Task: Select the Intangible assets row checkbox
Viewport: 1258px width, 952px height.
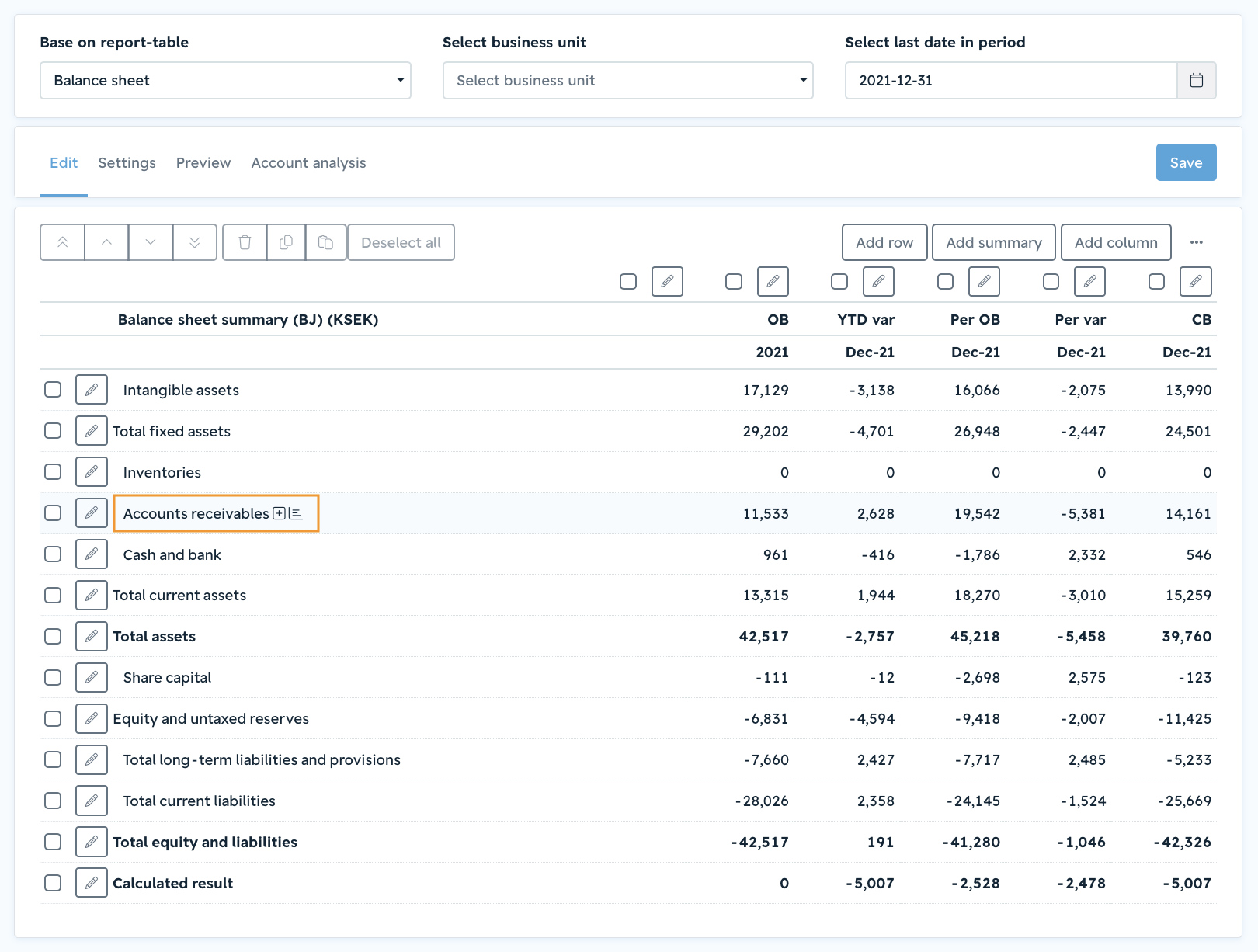Action: [x=53, y=389]
